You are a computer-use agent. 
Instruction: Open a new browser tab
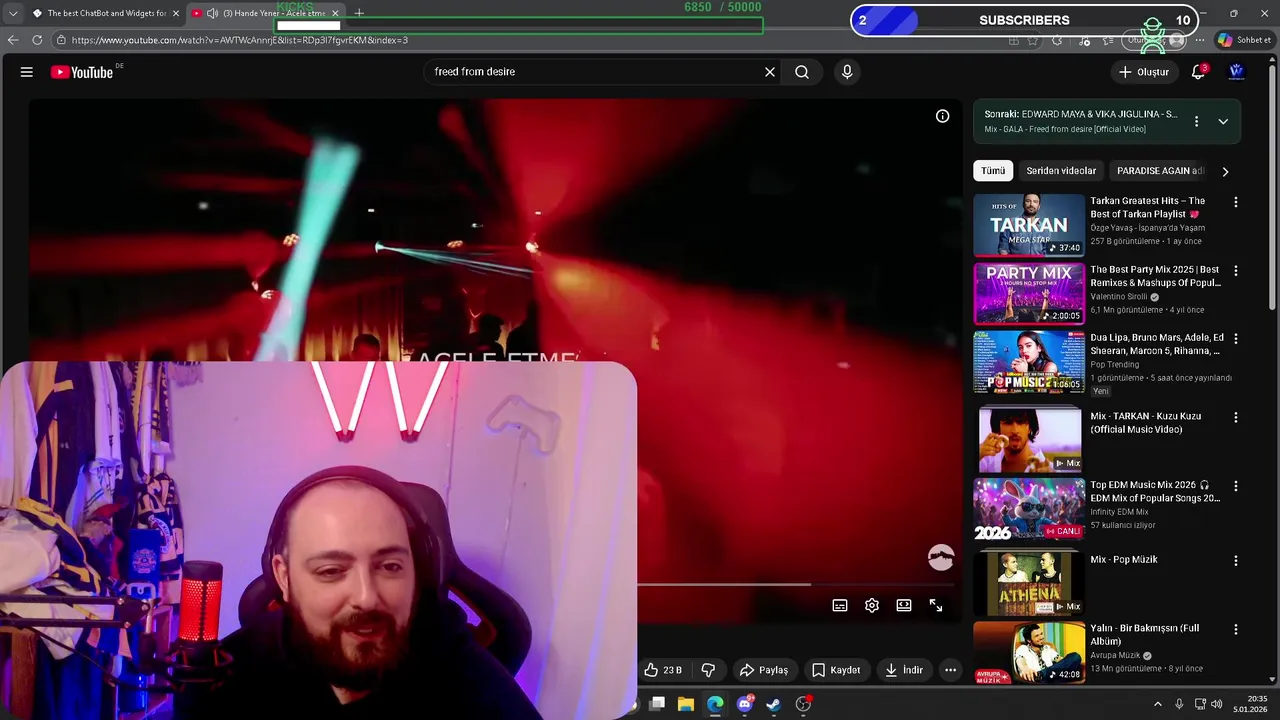[x=359, y=13]
